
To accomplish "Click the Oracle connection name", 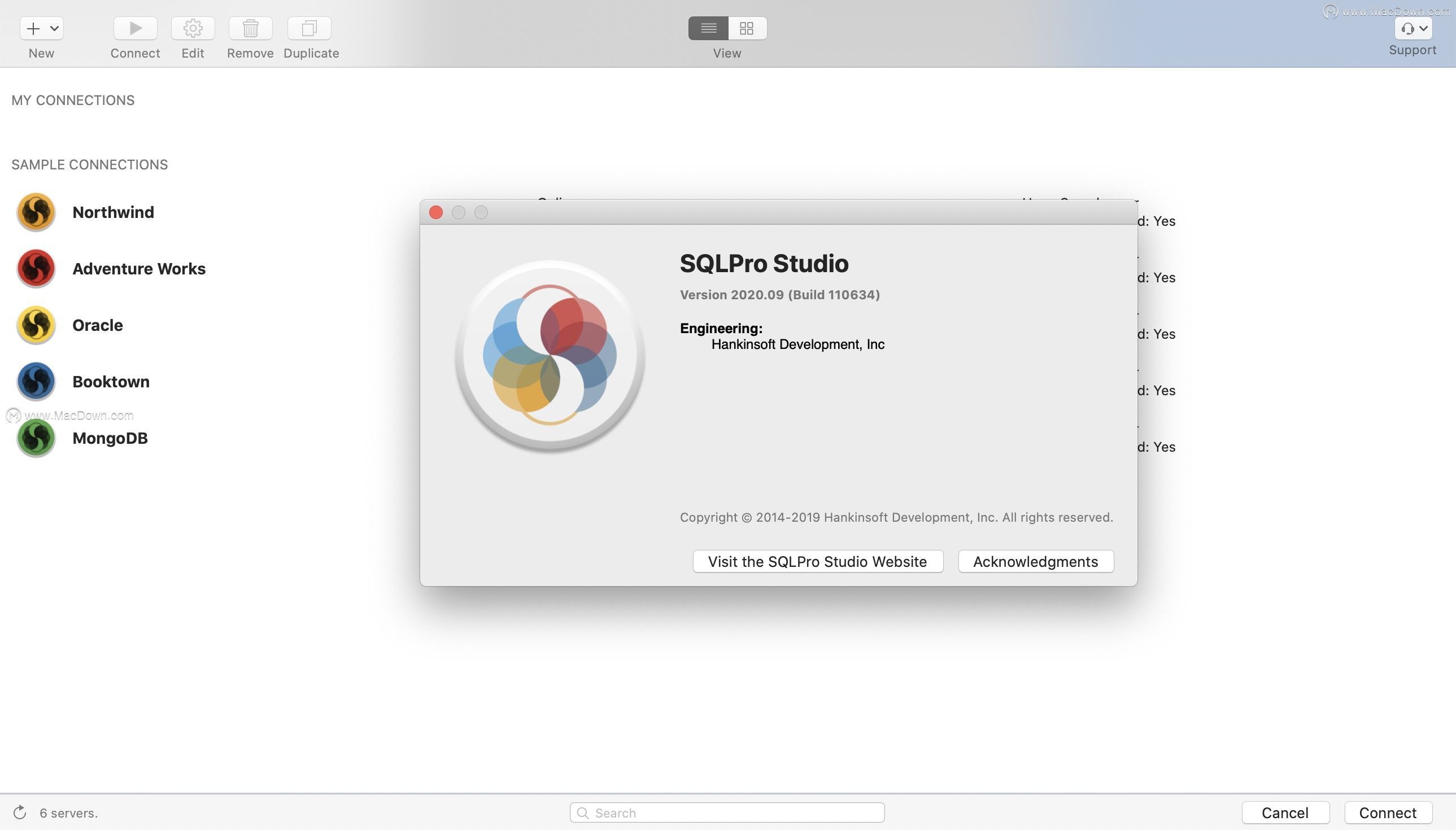I will click(98, 325).
